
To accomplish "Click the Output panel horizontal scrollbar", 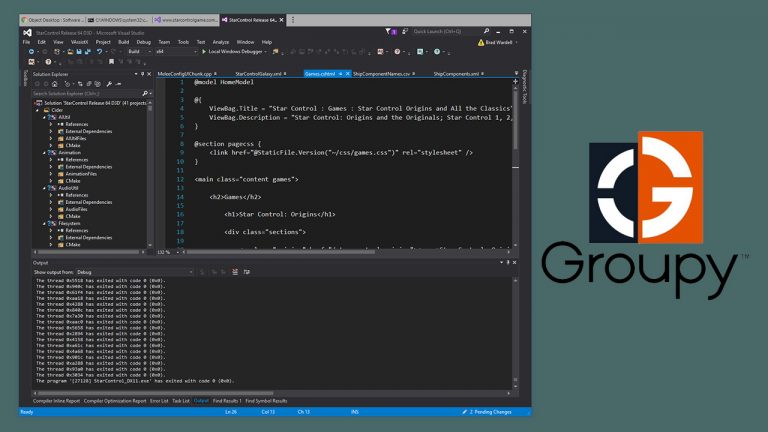I will [x=272, y=393].
